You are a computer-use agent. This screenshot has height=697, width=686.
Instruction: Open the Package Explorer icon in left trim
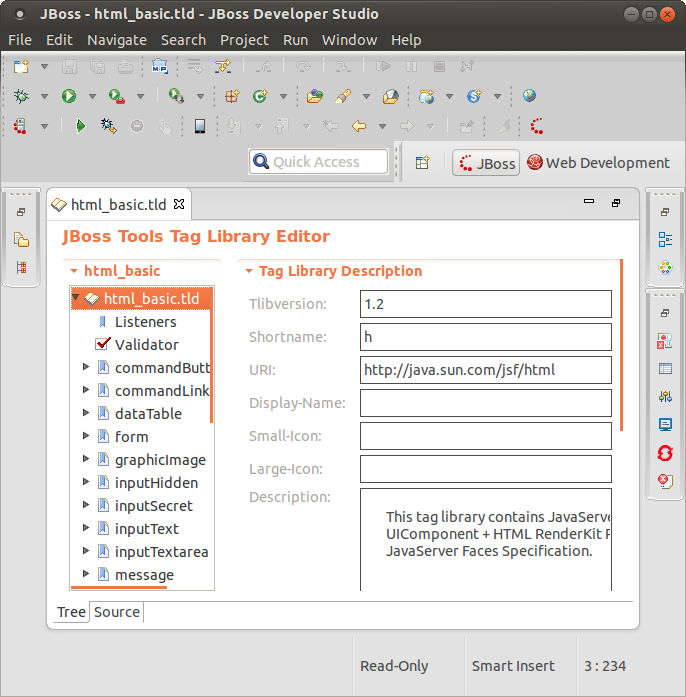coord(21,240)
